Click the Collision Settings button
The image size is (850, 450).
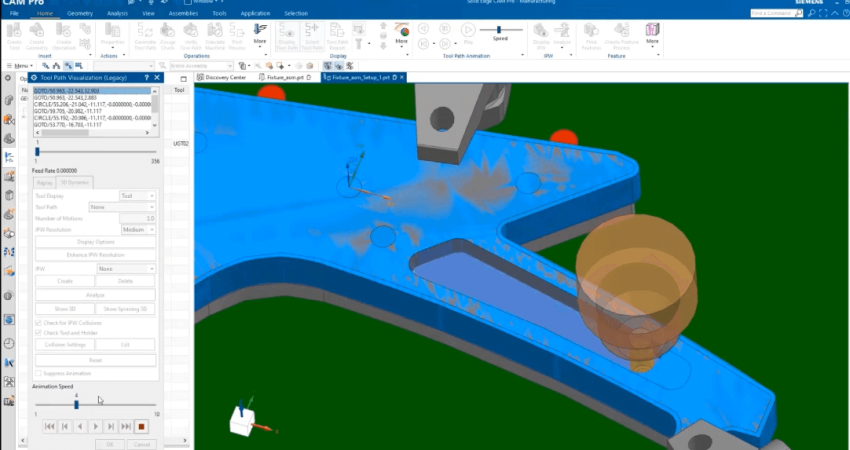(x=65, y=345)
